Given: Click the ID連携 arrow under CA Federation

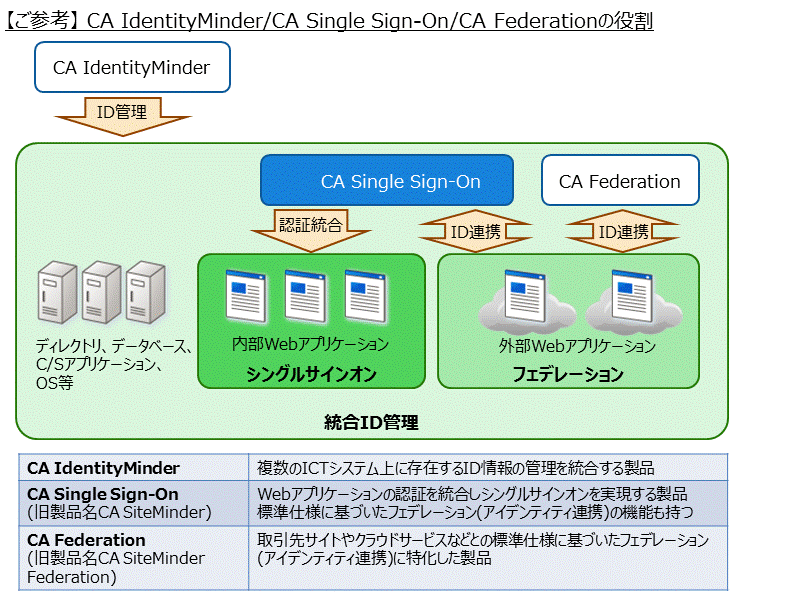Looking at the screenshot, I should [x=622, y=231].
